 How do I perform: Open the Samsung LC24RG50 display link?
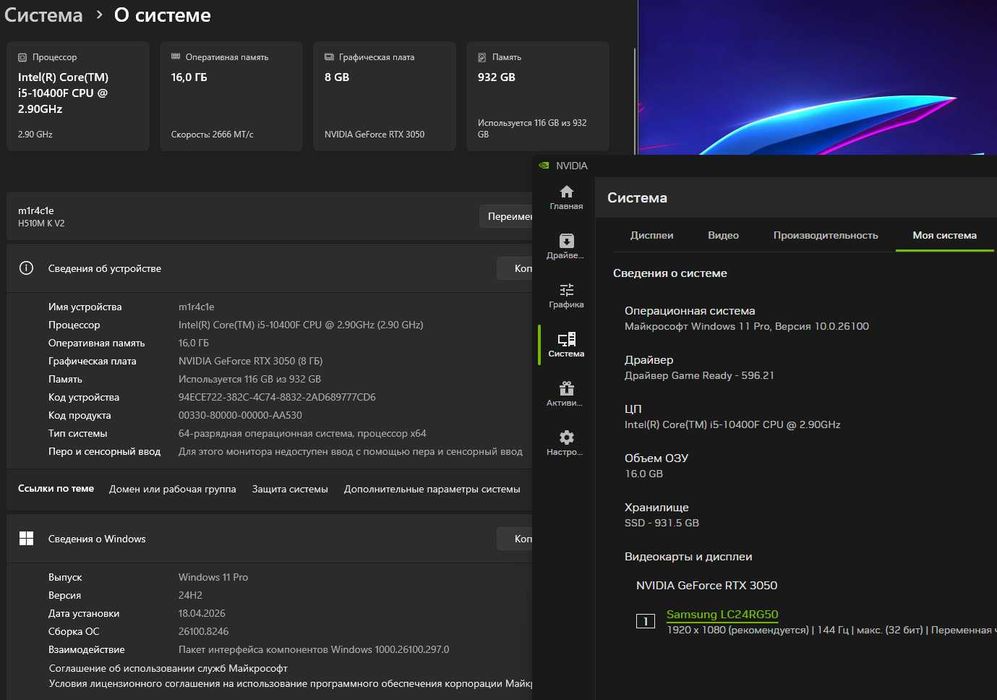(x=722, y=614)
